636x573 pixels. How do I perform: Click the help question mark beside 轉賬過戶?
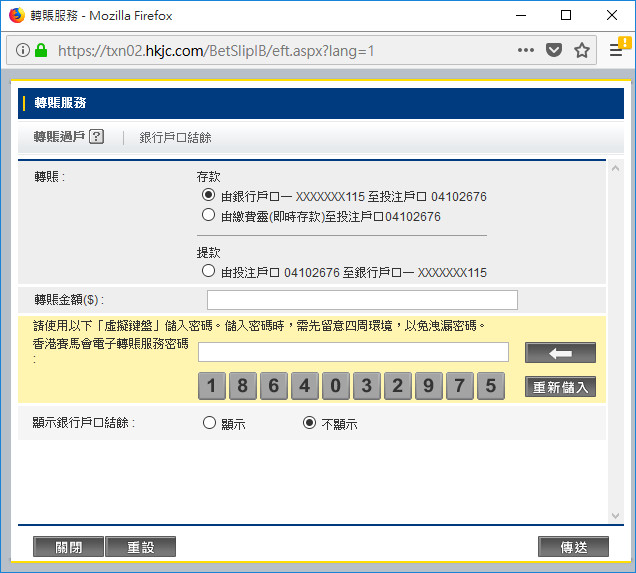97,137
